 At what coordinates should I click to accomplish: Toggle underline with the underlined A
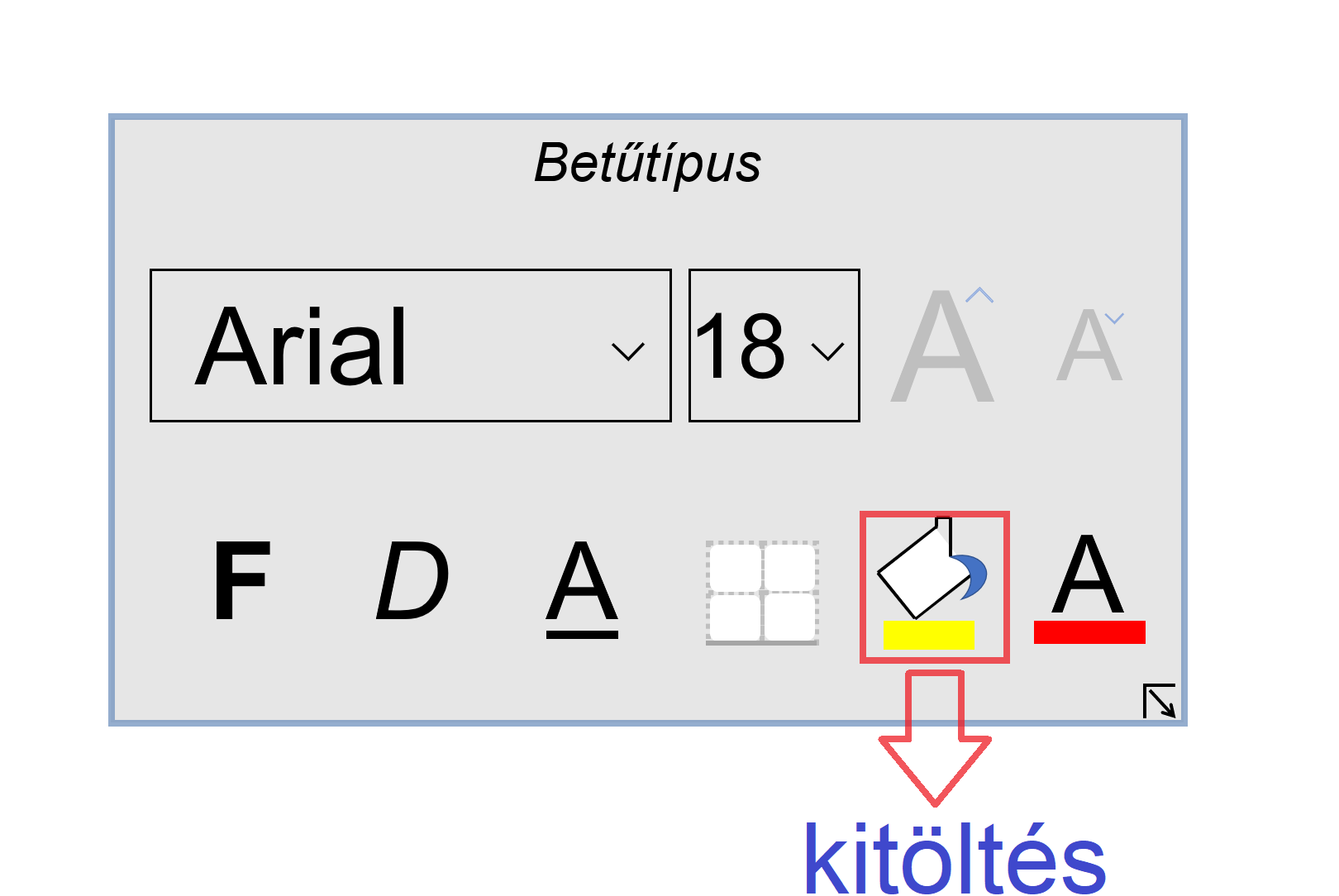pyautogui.click(x=582, y=589)
